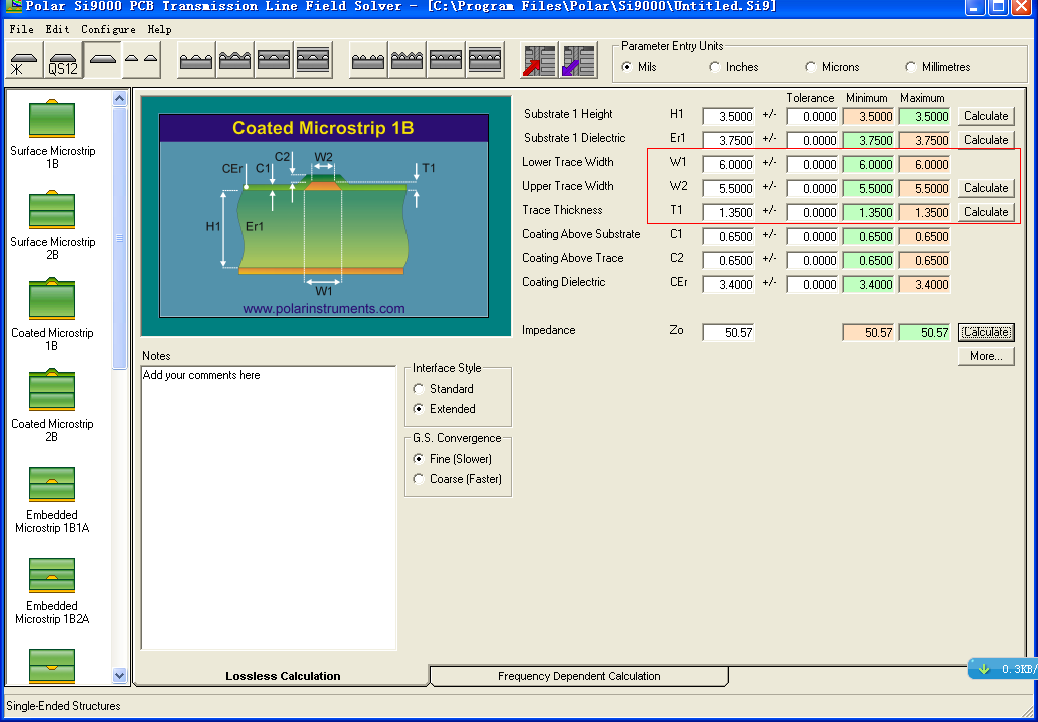Click the W1 maximum value 6.0000 cell

924,164
